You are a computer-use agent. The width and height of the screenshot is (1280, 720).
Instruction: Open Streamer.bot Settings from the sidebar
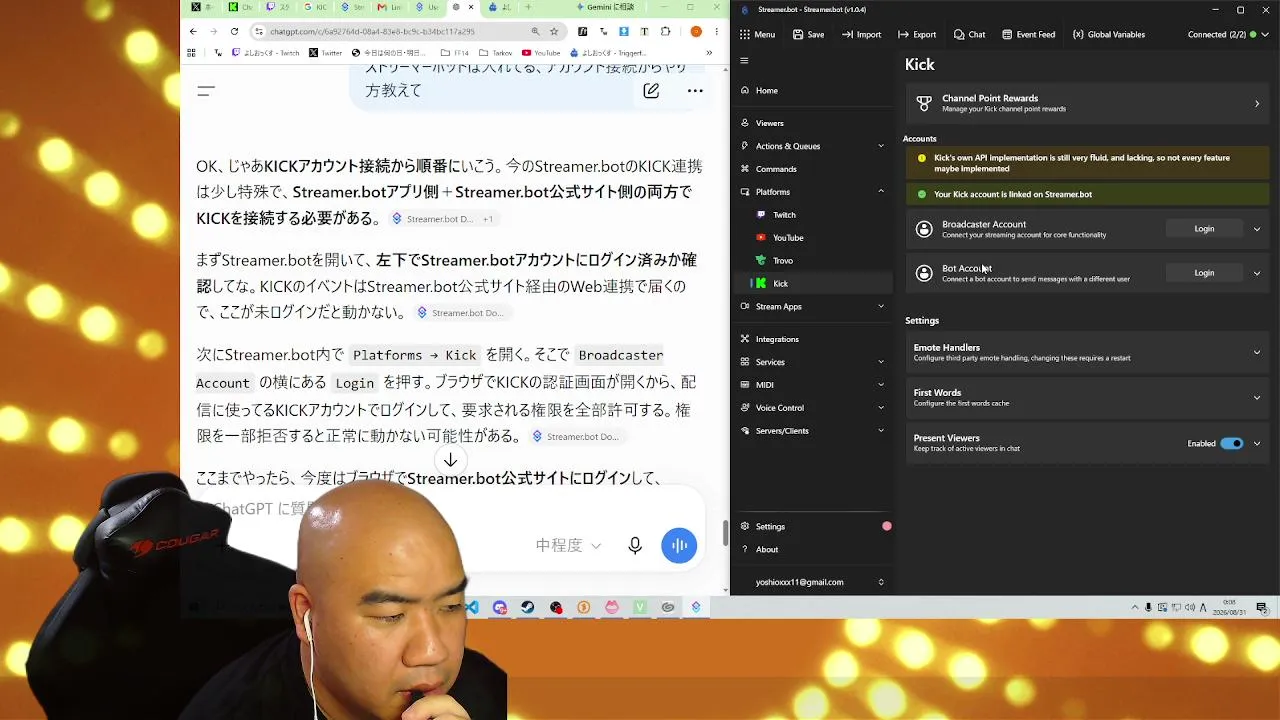pos(812,526)
